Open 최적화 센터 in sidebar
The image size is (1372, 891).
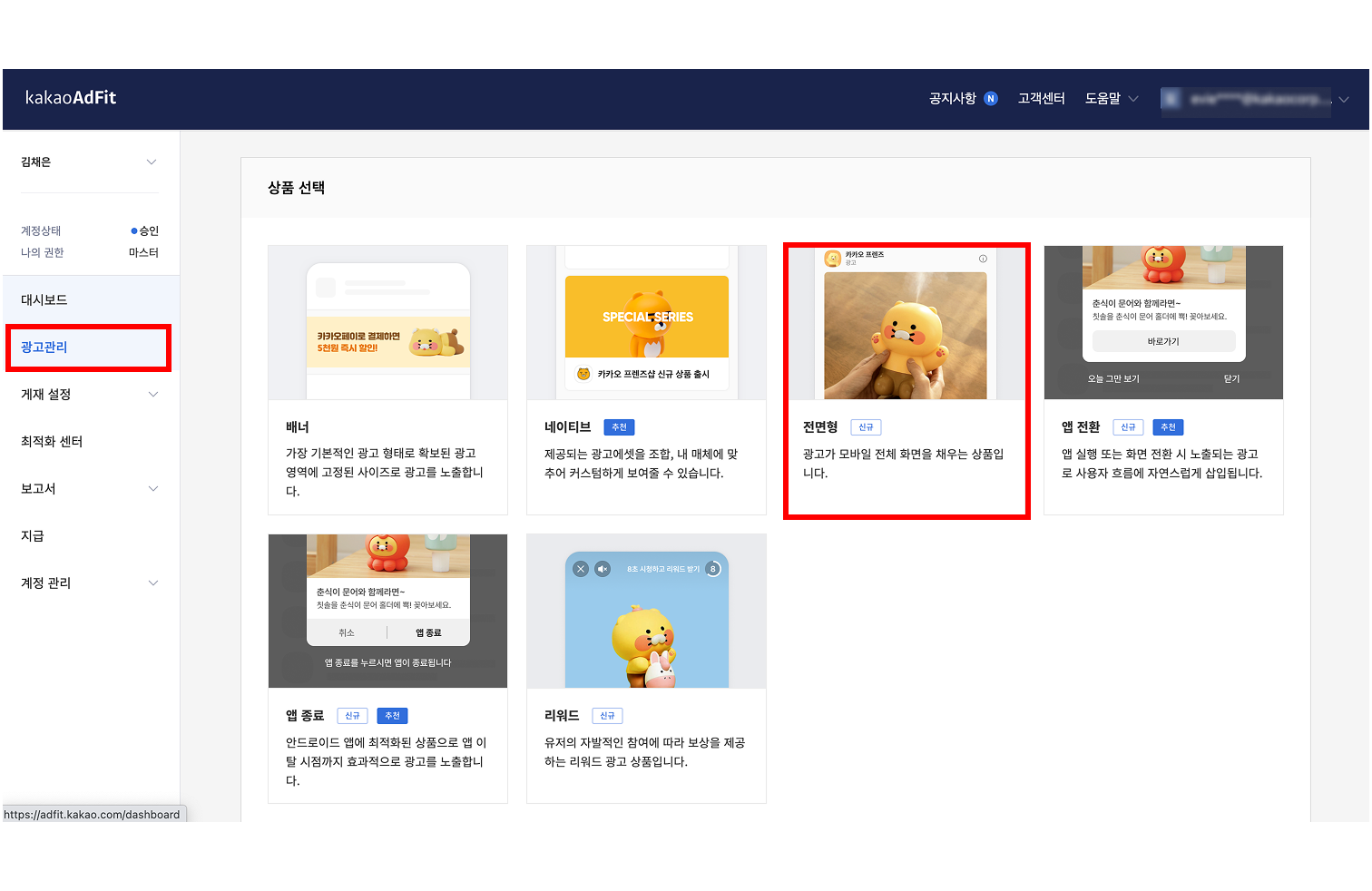(90, 441)
